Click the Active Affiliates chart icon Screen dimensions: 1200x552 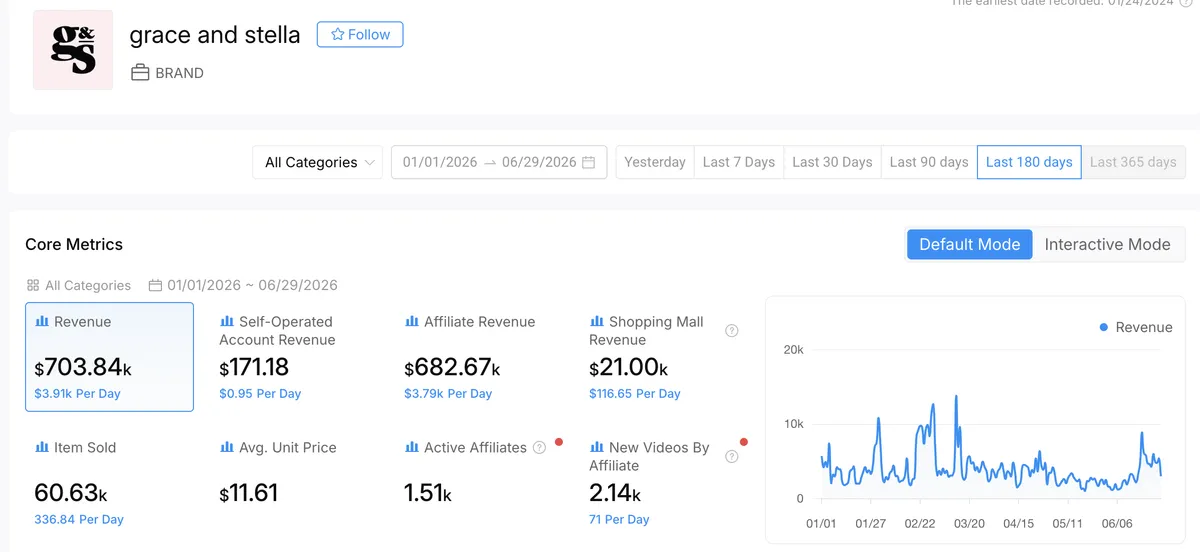(x=411, y=448)
